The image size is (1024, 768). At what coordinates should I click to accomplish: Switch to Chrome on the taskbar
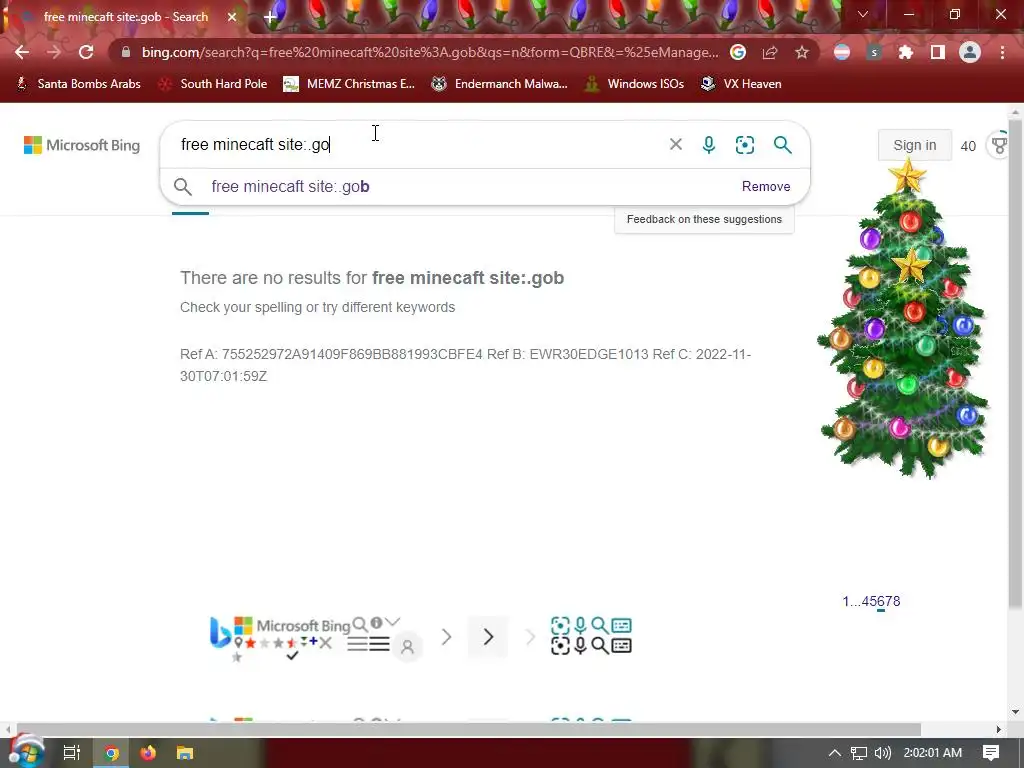click(x=112, y=753)
